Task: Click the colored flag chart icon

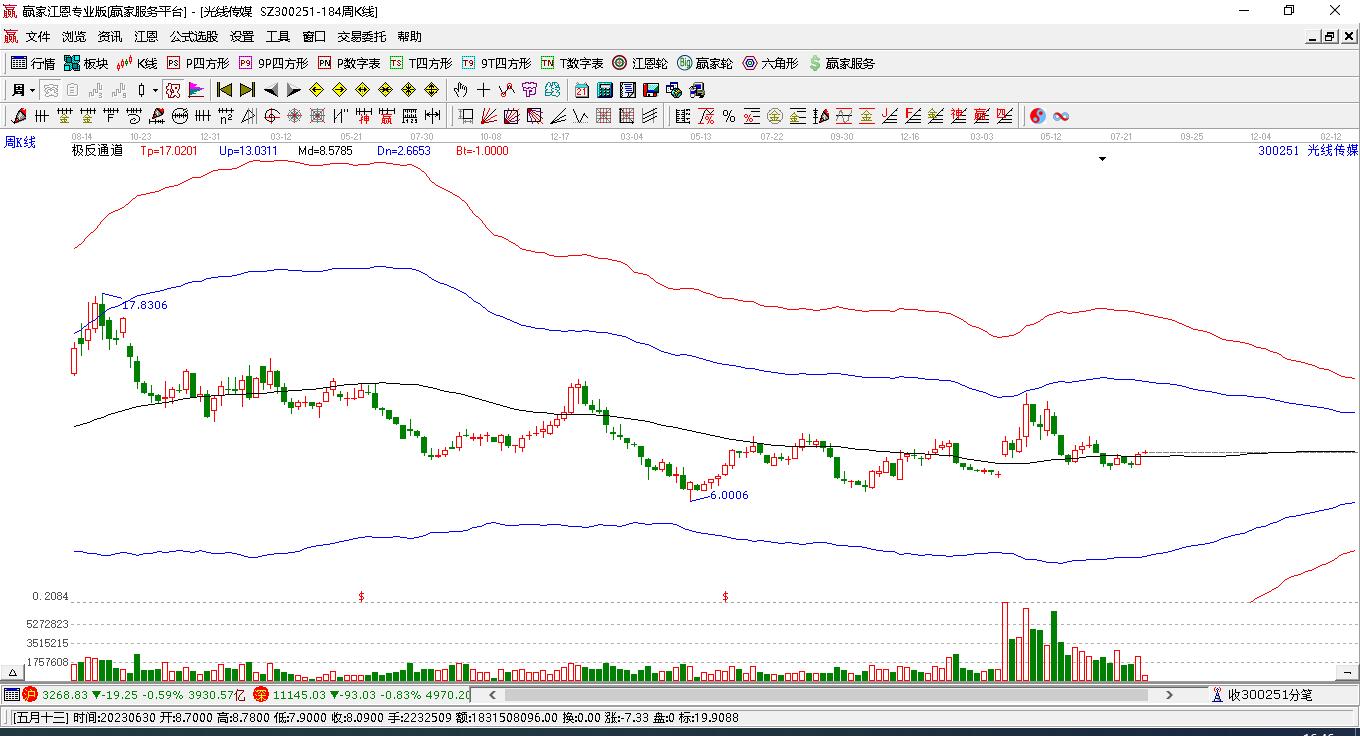Action: (x=196, y=90)
